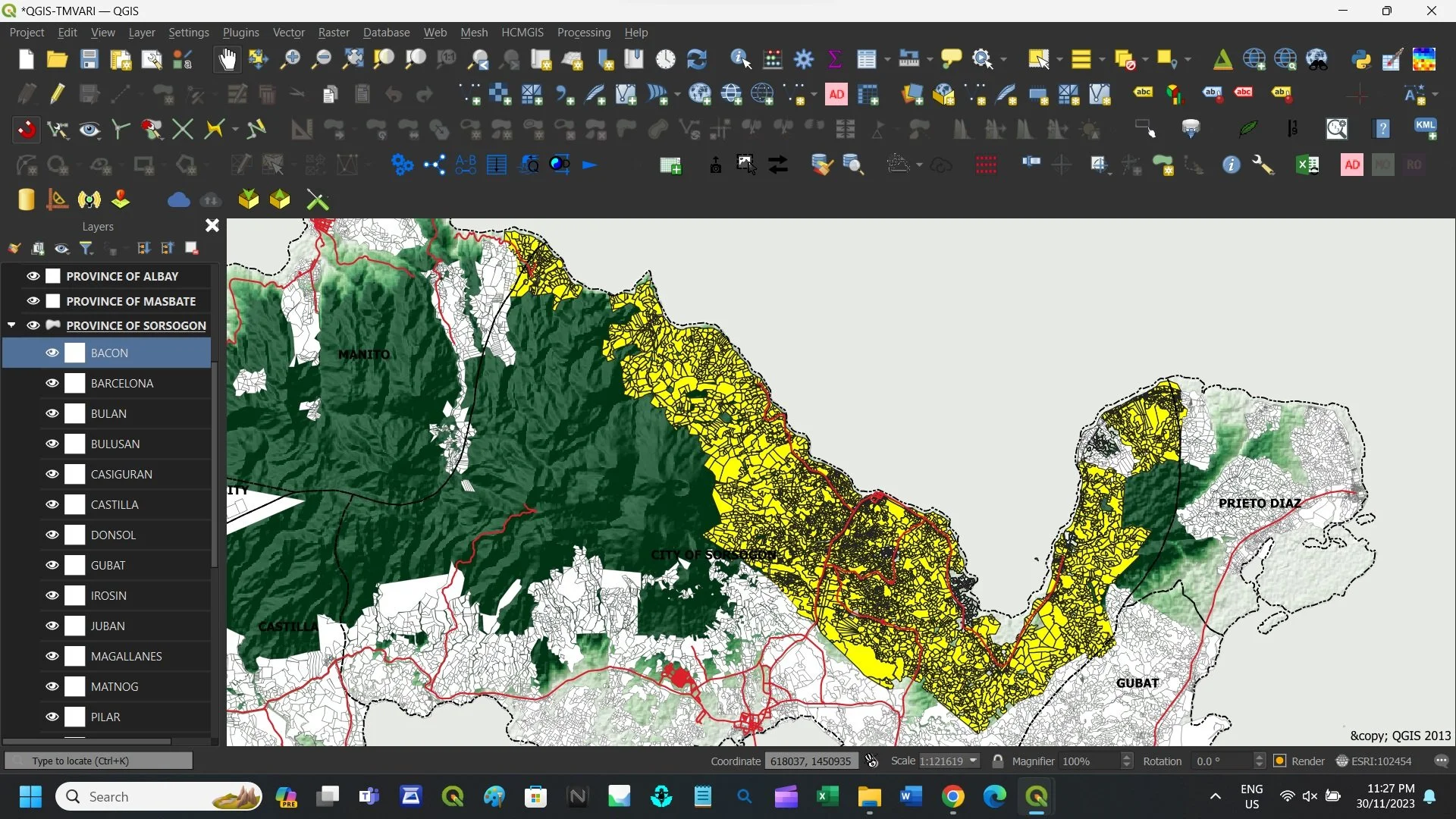The height and width of the screenshot is (819, 1456).
Task: Click the ESRI:102454 CRS button
Action: (1373, 761)
